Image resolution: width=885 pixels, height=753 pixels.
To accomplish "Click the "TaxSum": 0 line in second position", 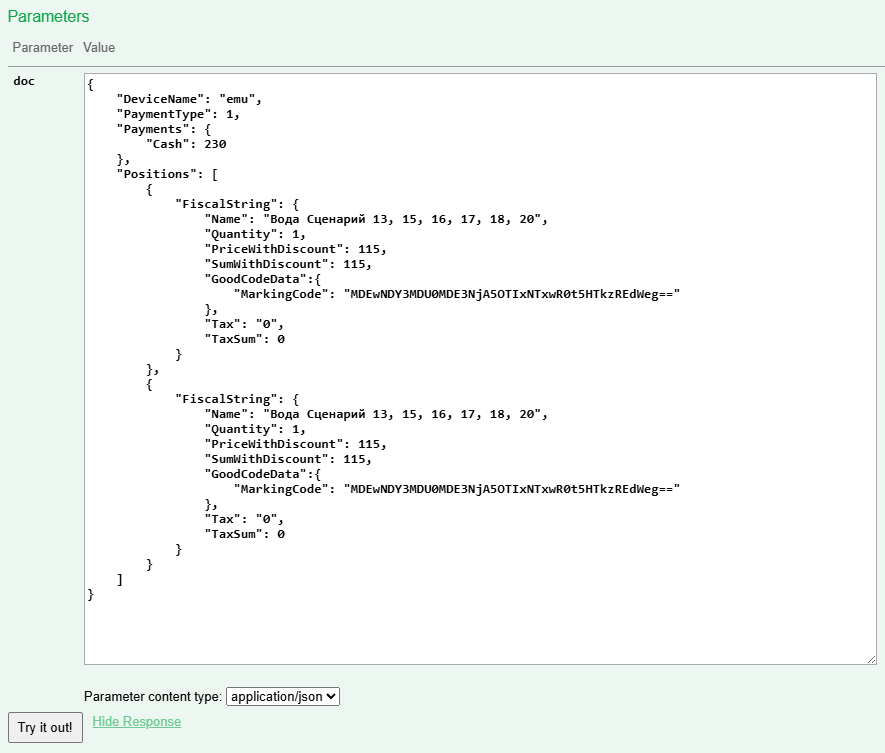I will (x=245, y=534).
